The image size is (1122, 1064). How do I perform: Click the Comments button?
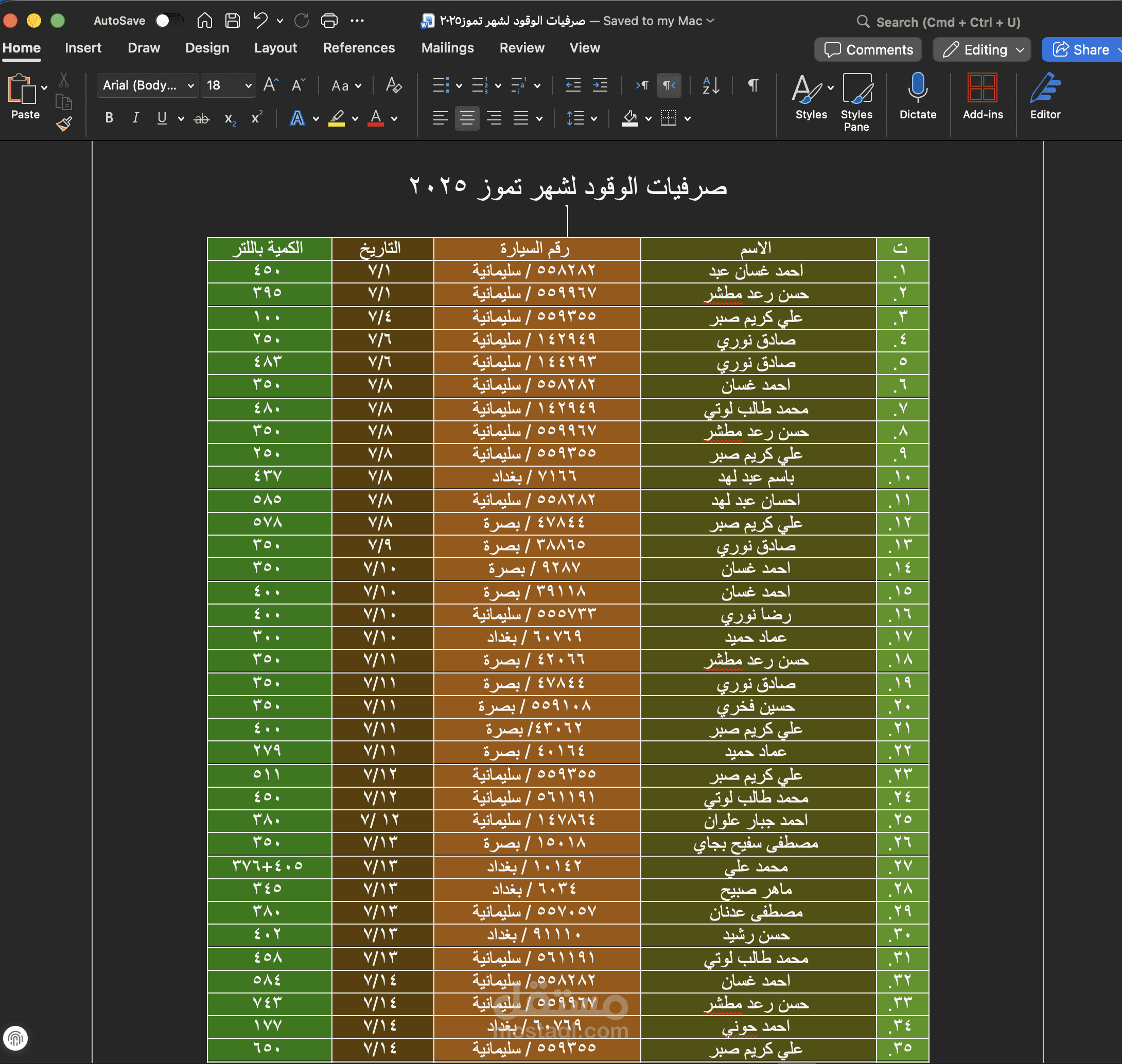pos(868,49)
